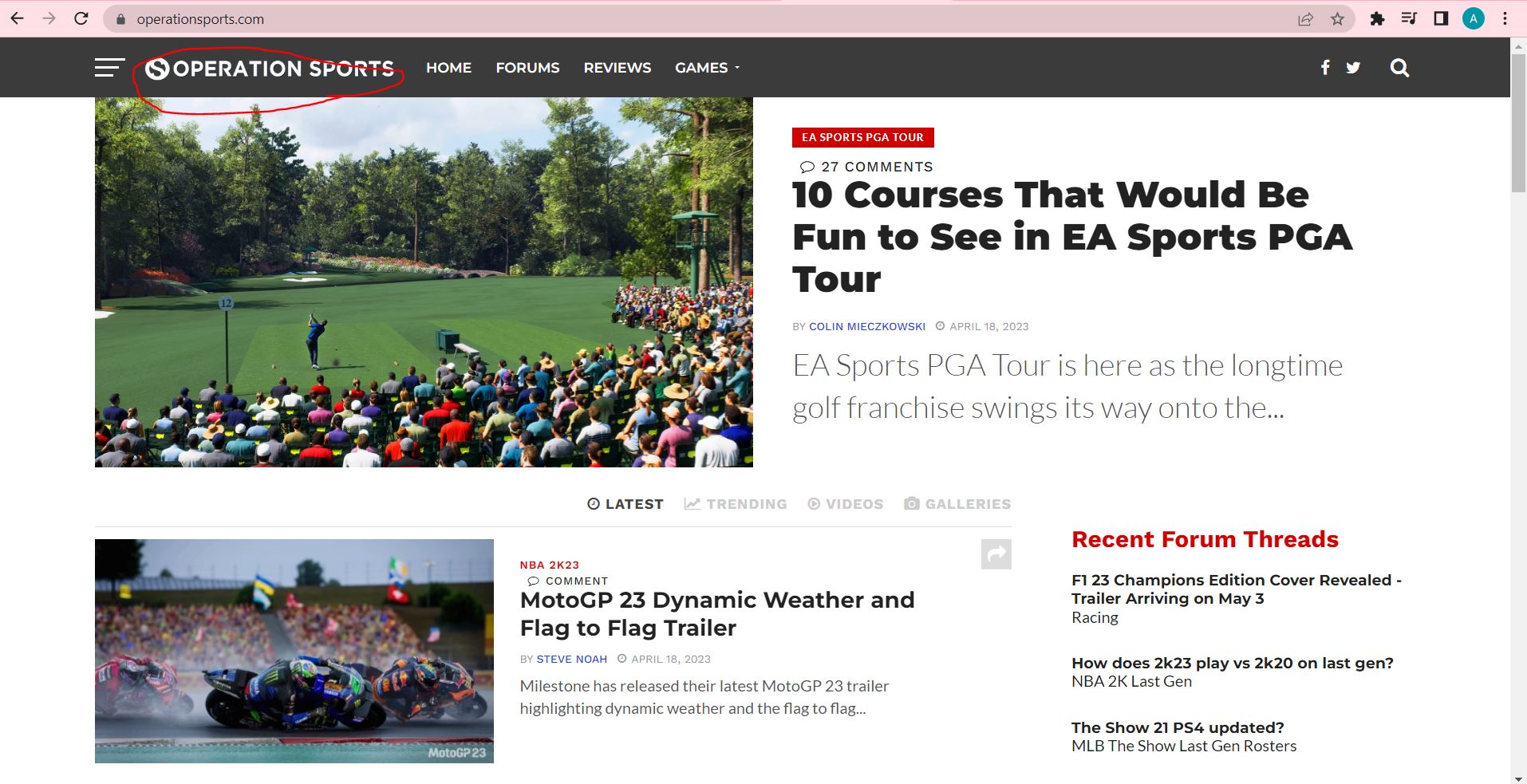This screenshot has height=784, width=1527.
Task: Switch to the VIDEOS tab
Action: pyautogui.click(x=846, y=504)
